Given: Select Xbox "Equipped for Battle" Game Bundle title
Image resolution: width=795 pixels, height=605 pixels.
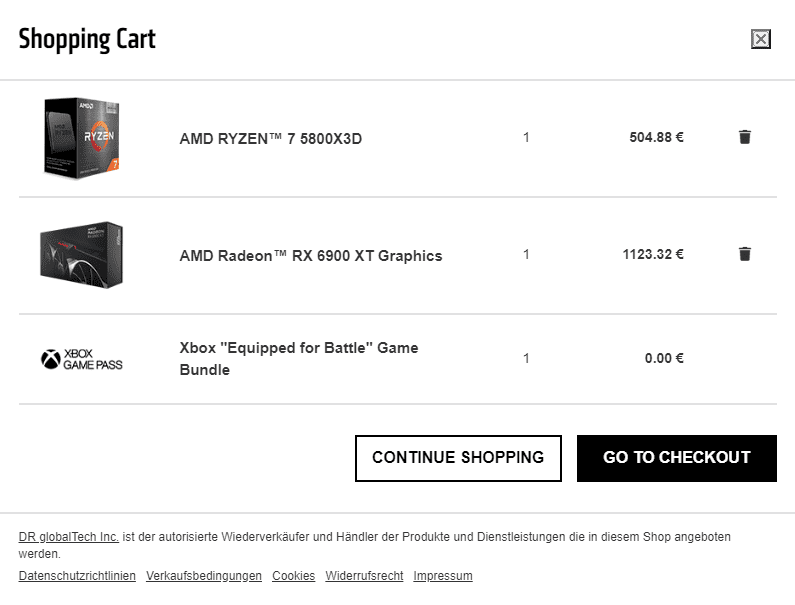Looking at the screenshot, I should [x=299, y=359].
